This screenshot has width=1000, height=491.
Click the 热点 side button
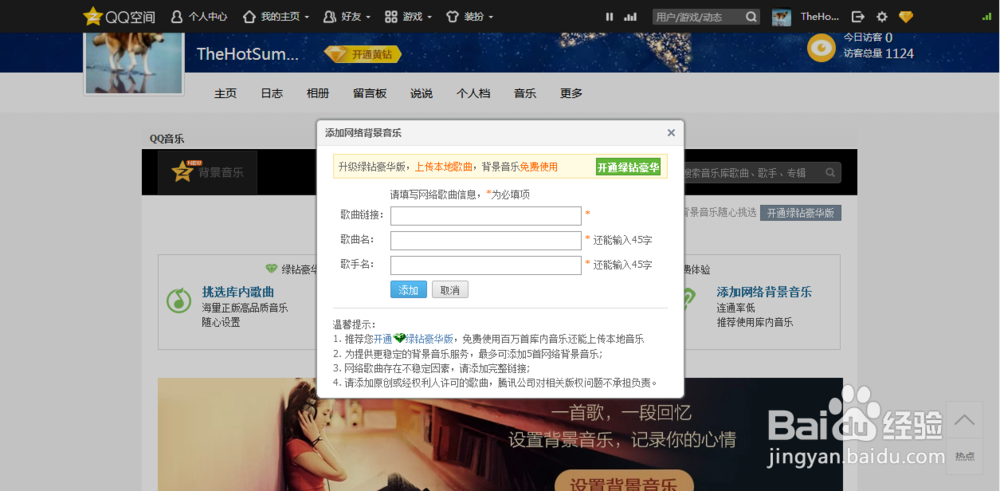964,457
